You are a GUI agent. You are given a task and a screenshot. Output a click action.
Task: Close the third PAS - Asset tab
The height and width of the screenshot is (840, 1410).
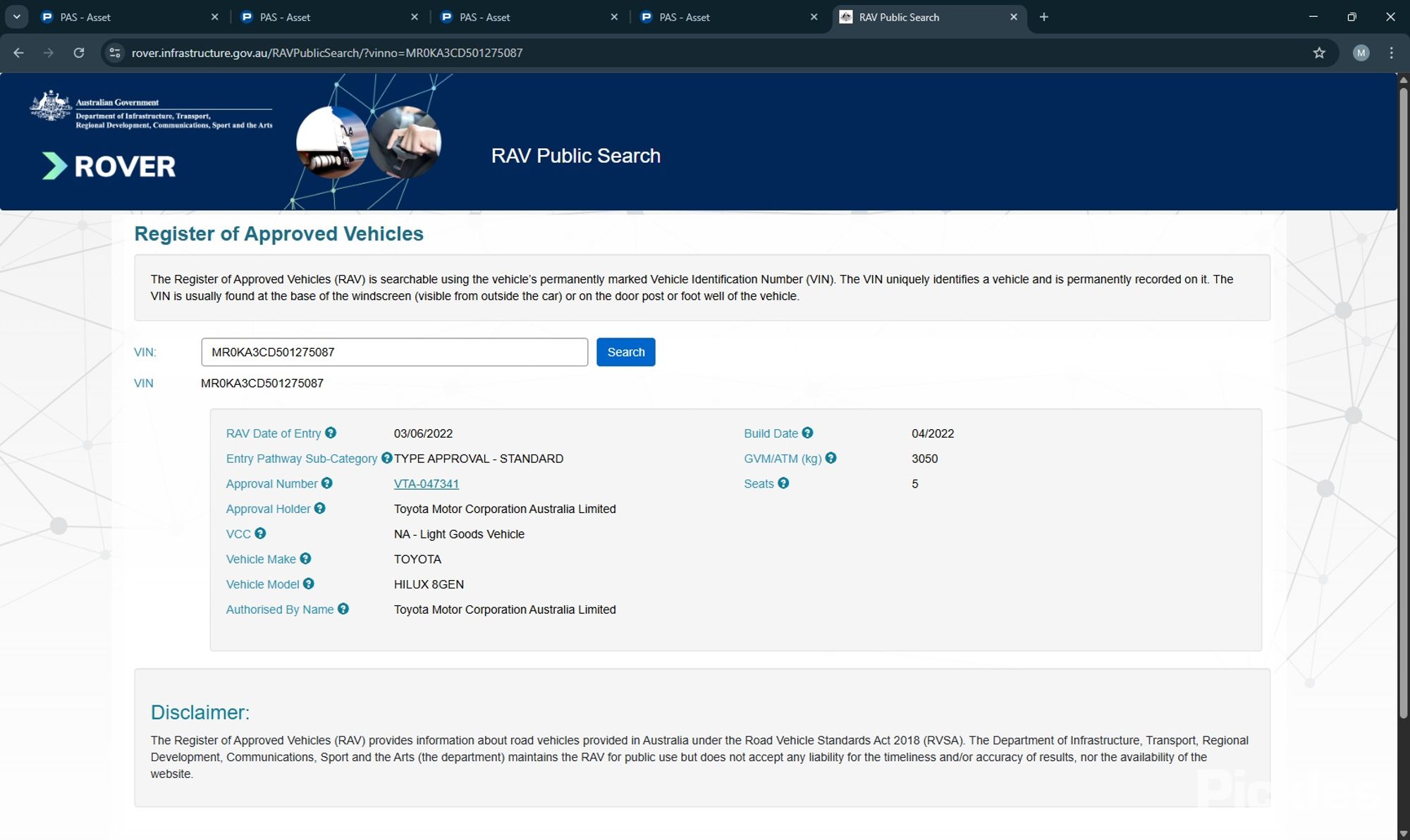tap(614, 17)
